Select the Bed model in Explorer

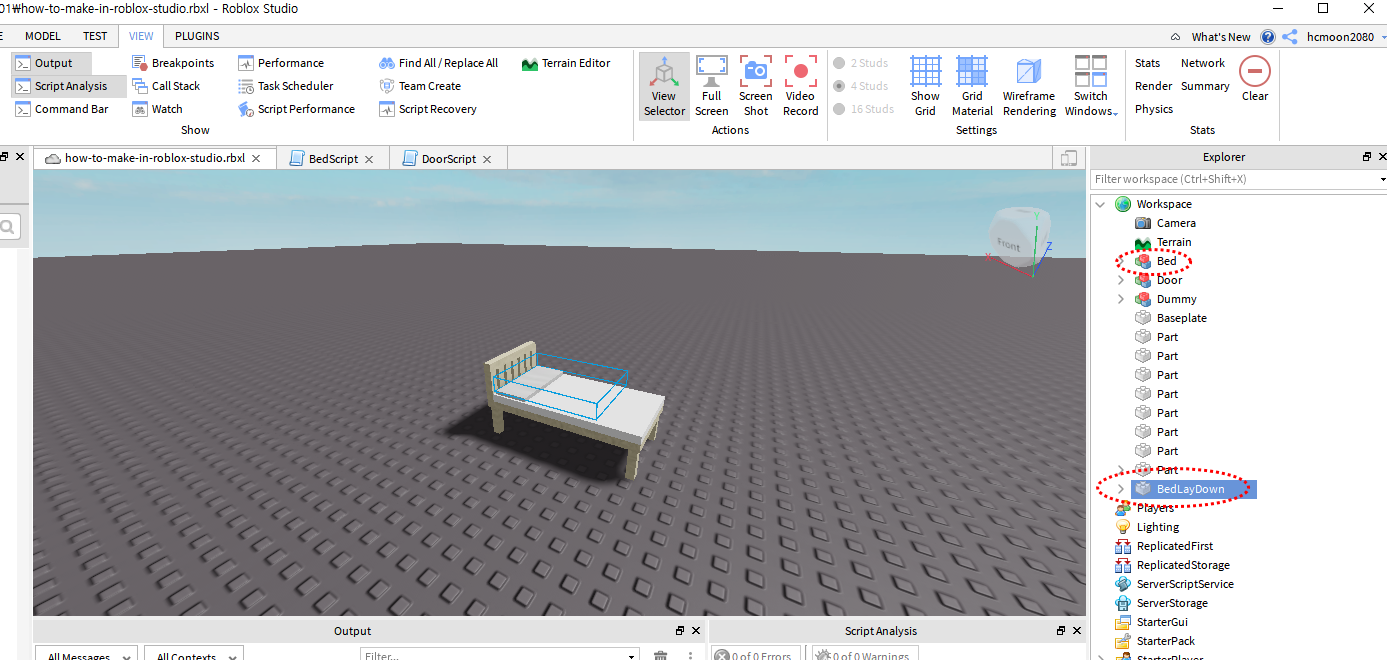pos(1166,261)
